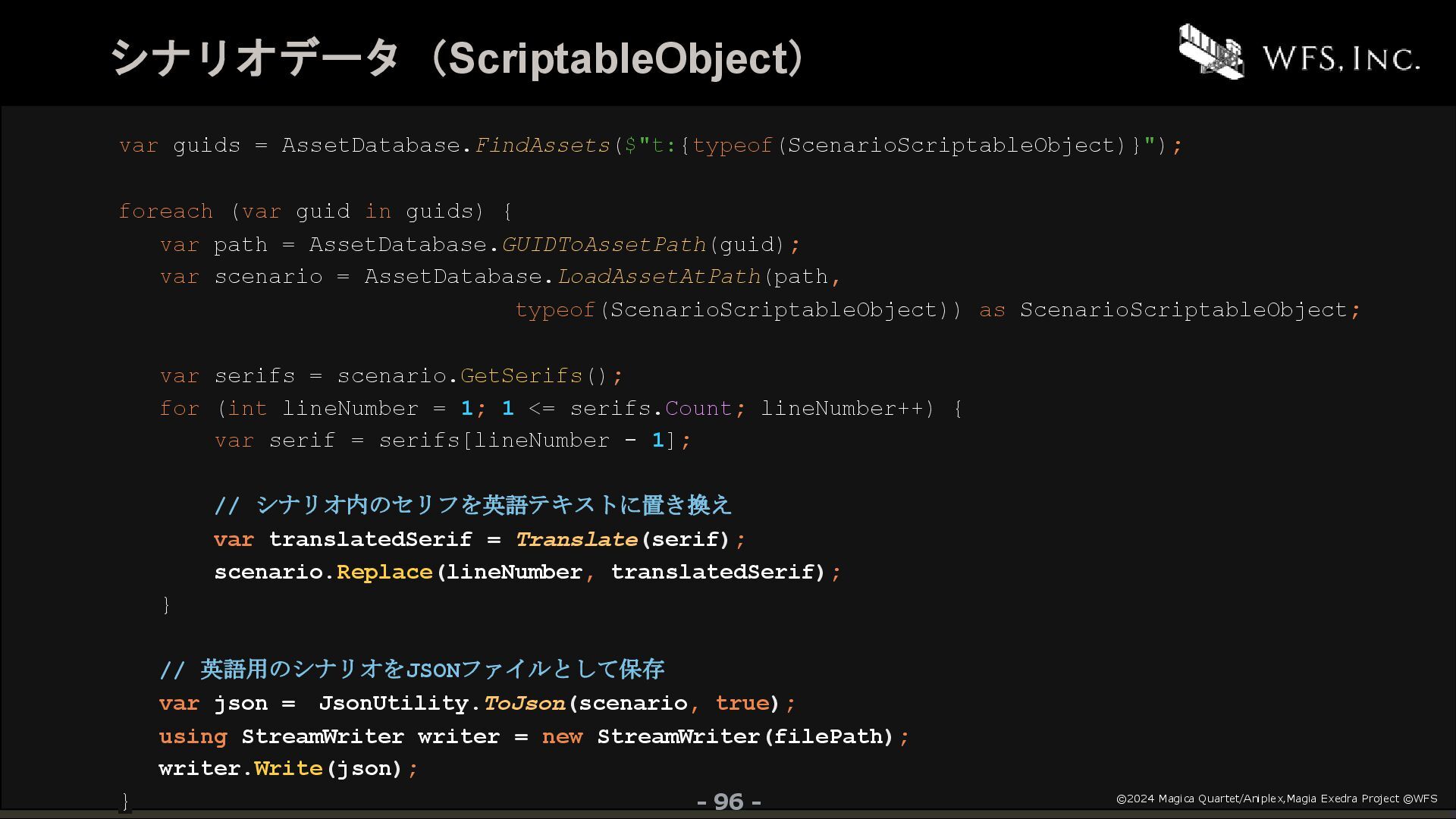Image resolution: width=1456 pixels, height=819 pixels.
Task: Click 'var guids' at the start of code
Action: click(180, 145)
